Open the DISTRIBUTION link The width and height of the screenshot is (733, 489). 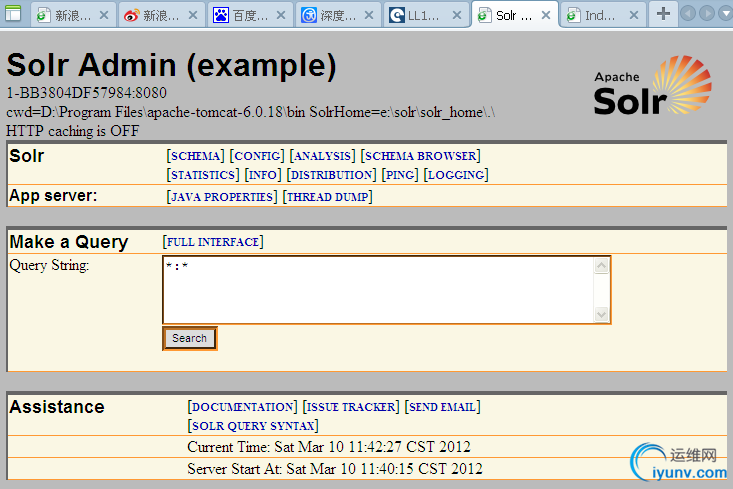331,175
